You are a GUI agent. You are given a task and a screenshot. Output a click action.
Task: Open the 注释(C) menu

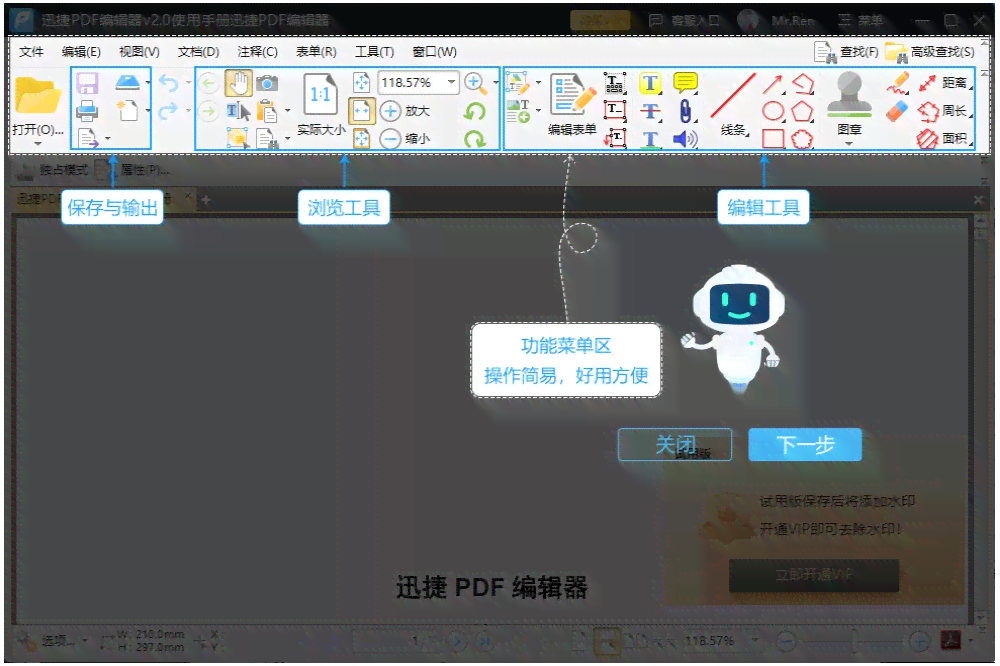point(258,52)
